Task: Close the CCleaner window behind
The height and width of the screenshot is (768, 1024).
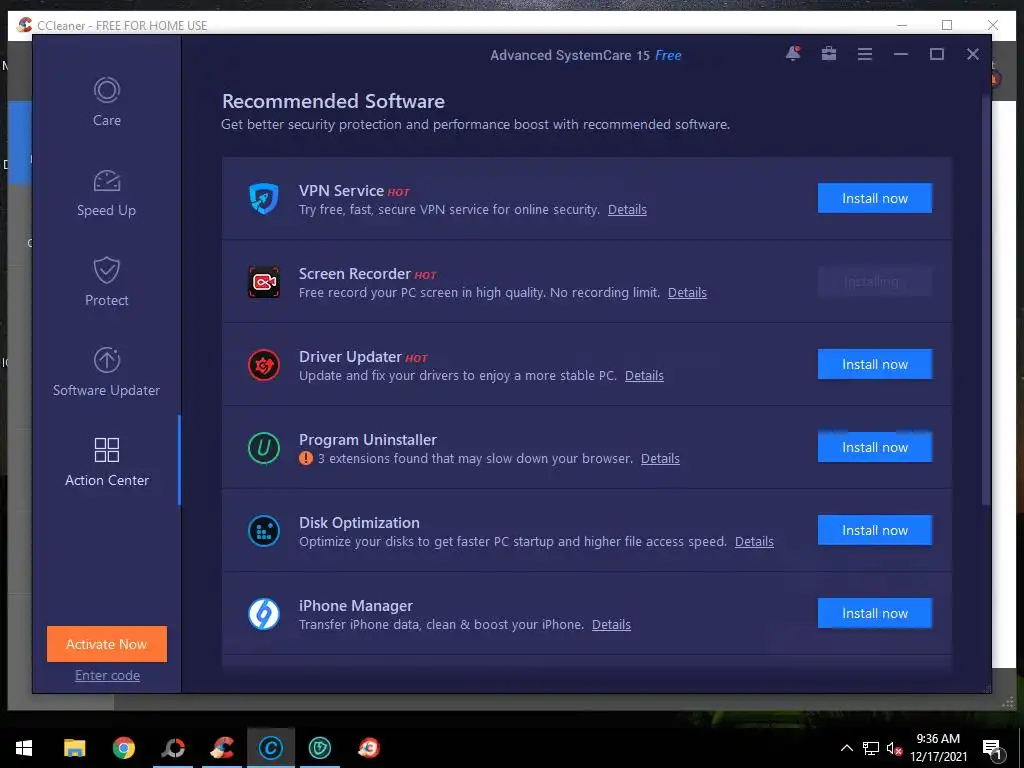Action: point(993,25)
